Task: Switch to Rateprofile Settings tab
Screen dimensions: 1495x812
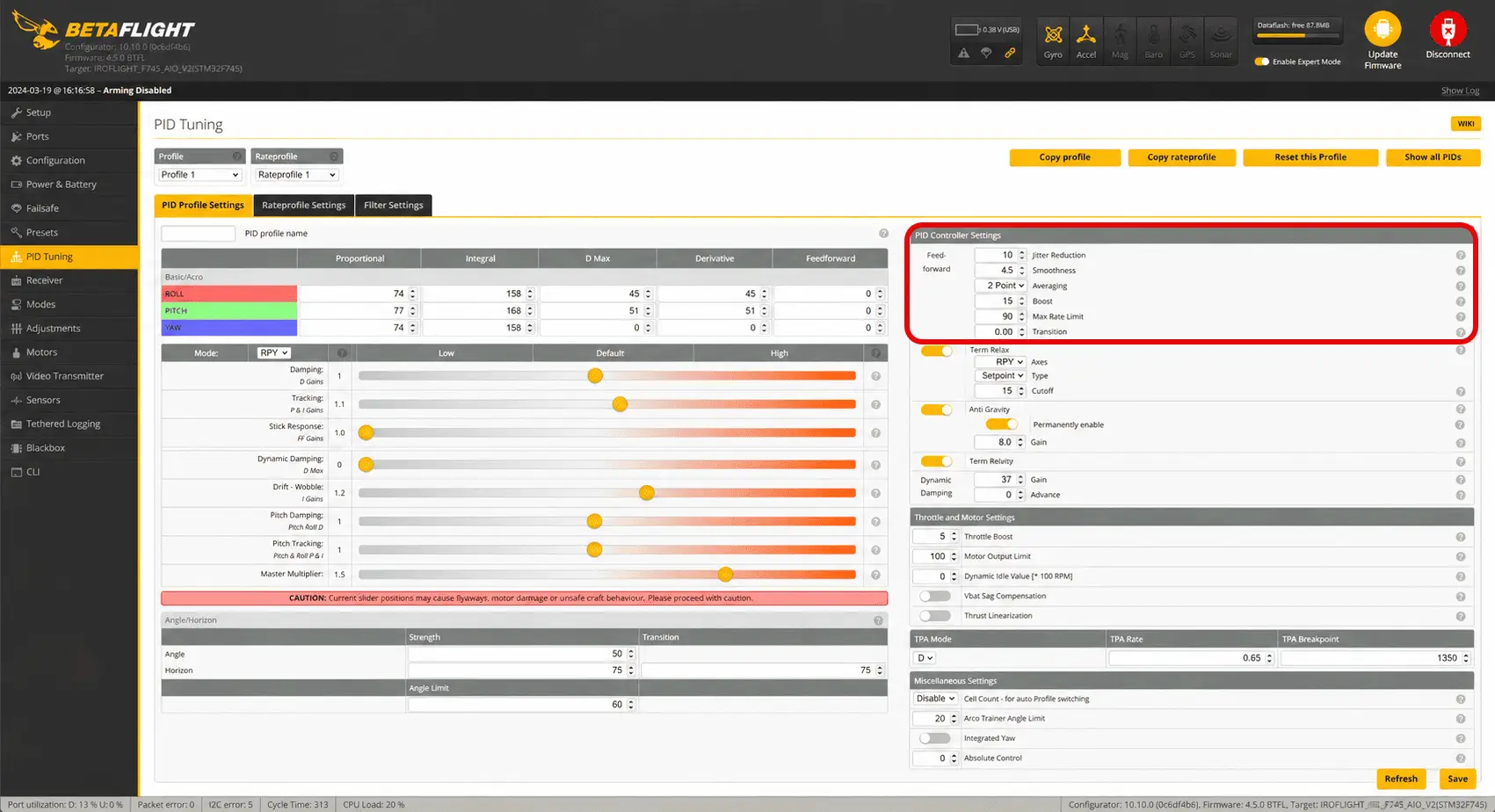Action: (x=304, y=206)
